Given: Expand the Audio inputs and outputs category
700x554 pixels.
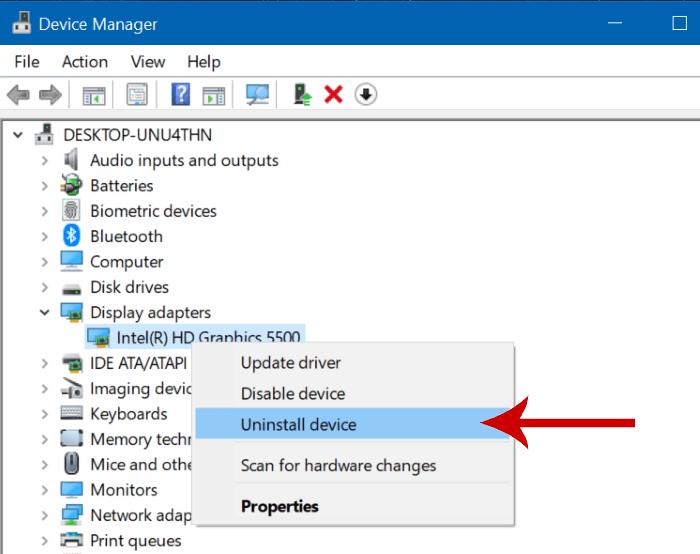Looking at the screenshot, I should pos(45,160).
